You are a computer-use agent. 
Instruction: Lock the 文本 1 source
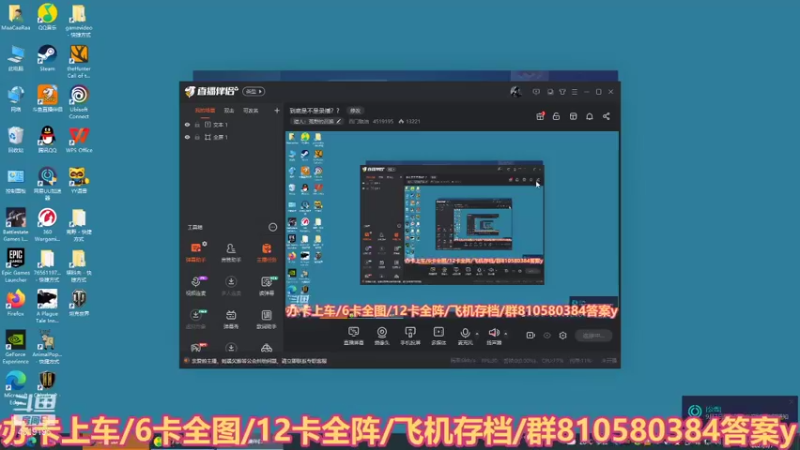tap(197, 124)
